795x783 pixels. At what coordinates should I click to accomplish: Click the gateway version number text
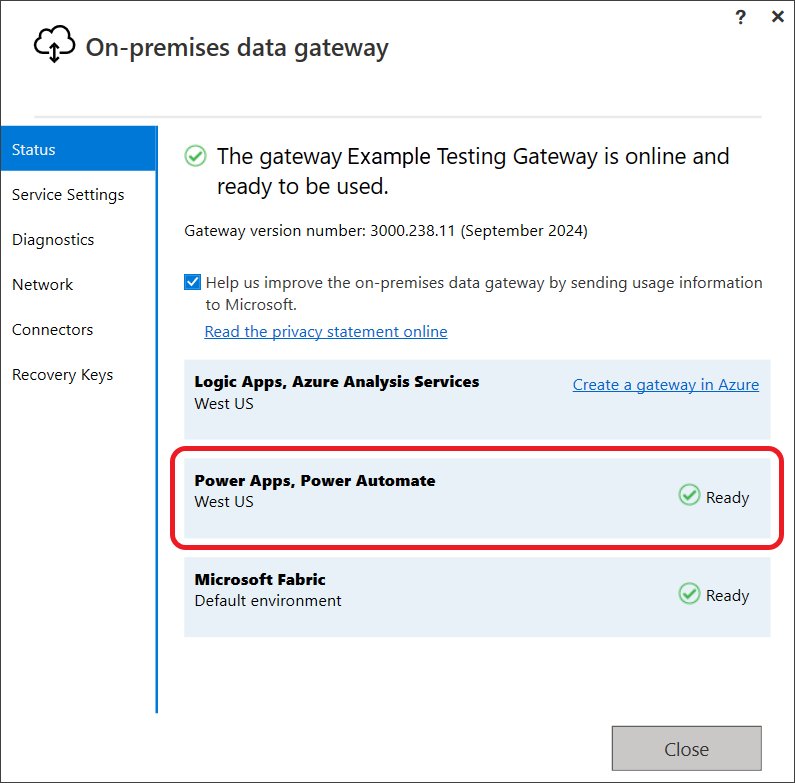(x=386, y=231)
